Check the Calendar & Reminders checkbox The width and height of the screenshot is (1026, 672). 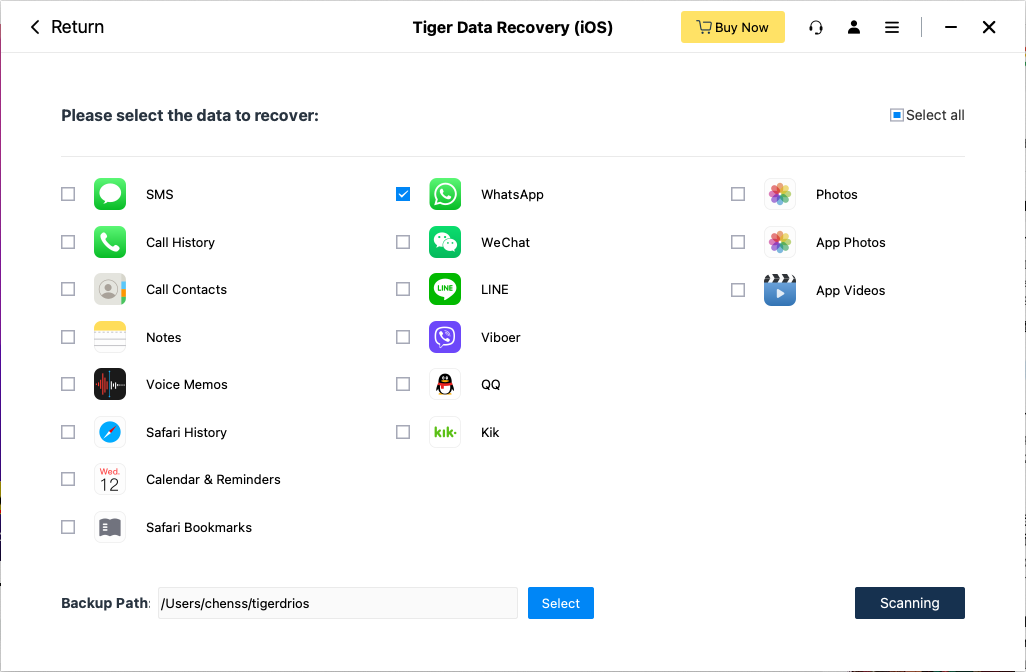(68, 479)
